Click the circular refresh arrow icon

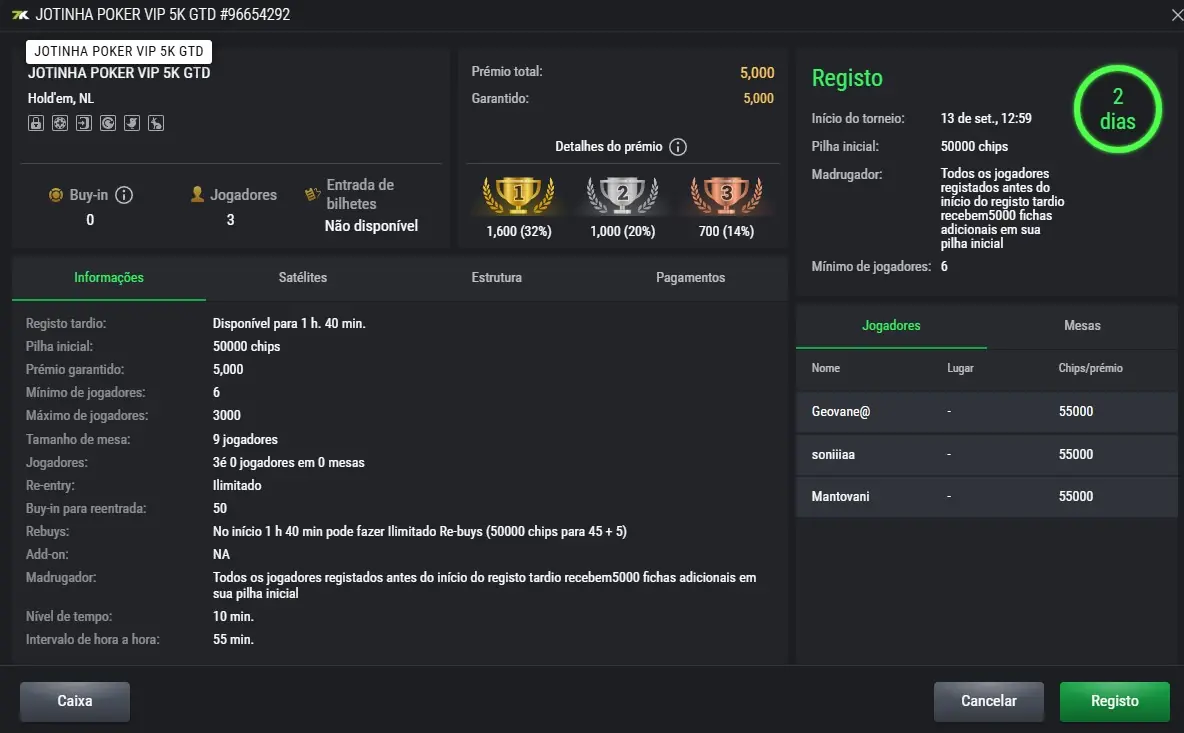(108, 123)
